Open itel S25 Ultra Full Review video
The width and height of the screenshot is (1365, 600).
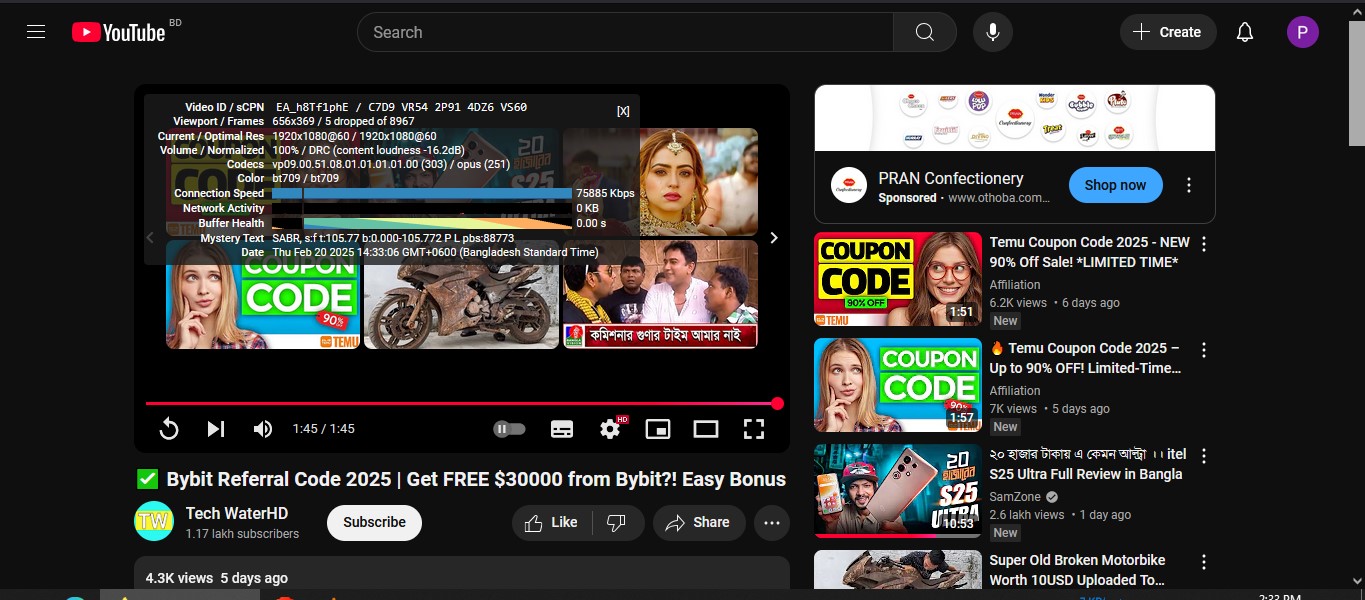(1086, 464)
